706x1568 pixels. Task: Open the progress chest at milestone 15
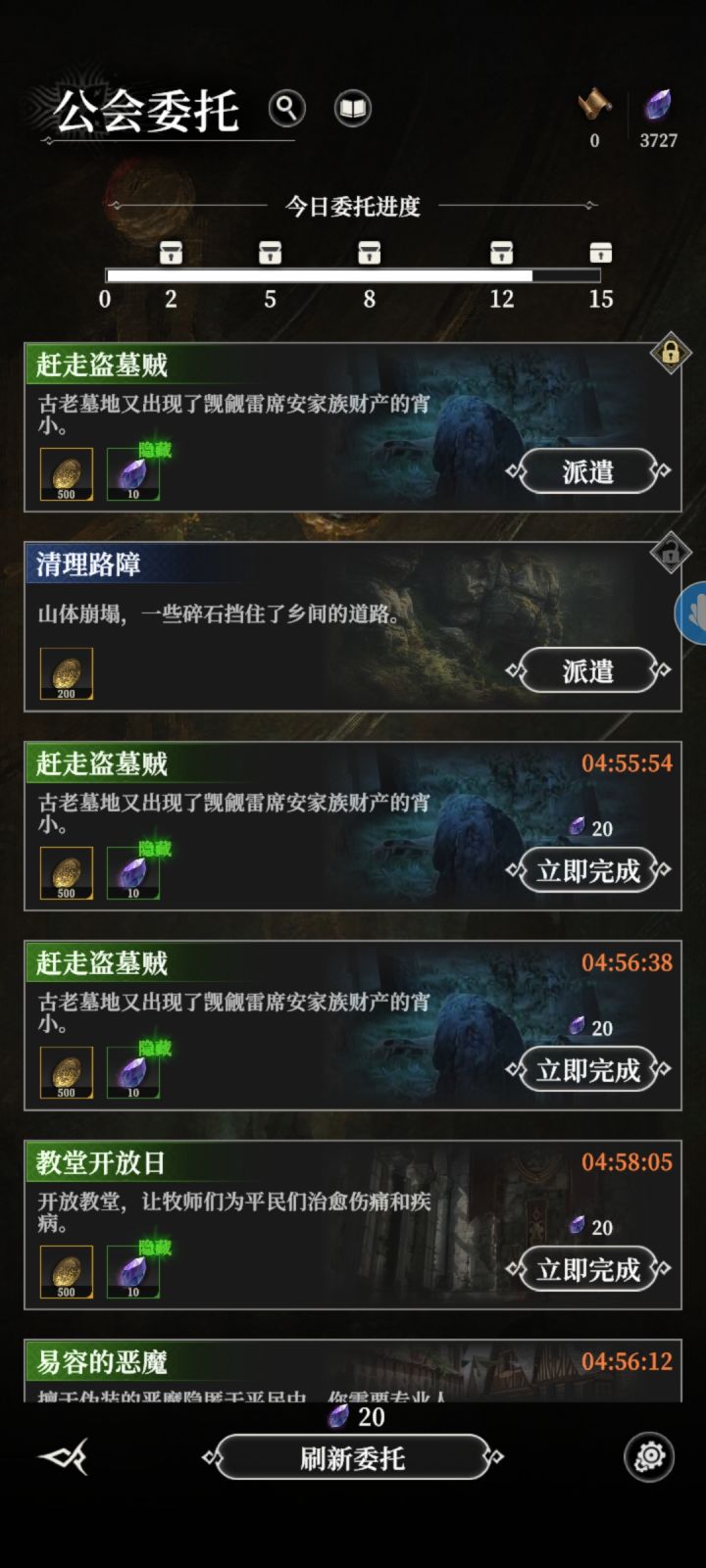click(x=601, y=252)
